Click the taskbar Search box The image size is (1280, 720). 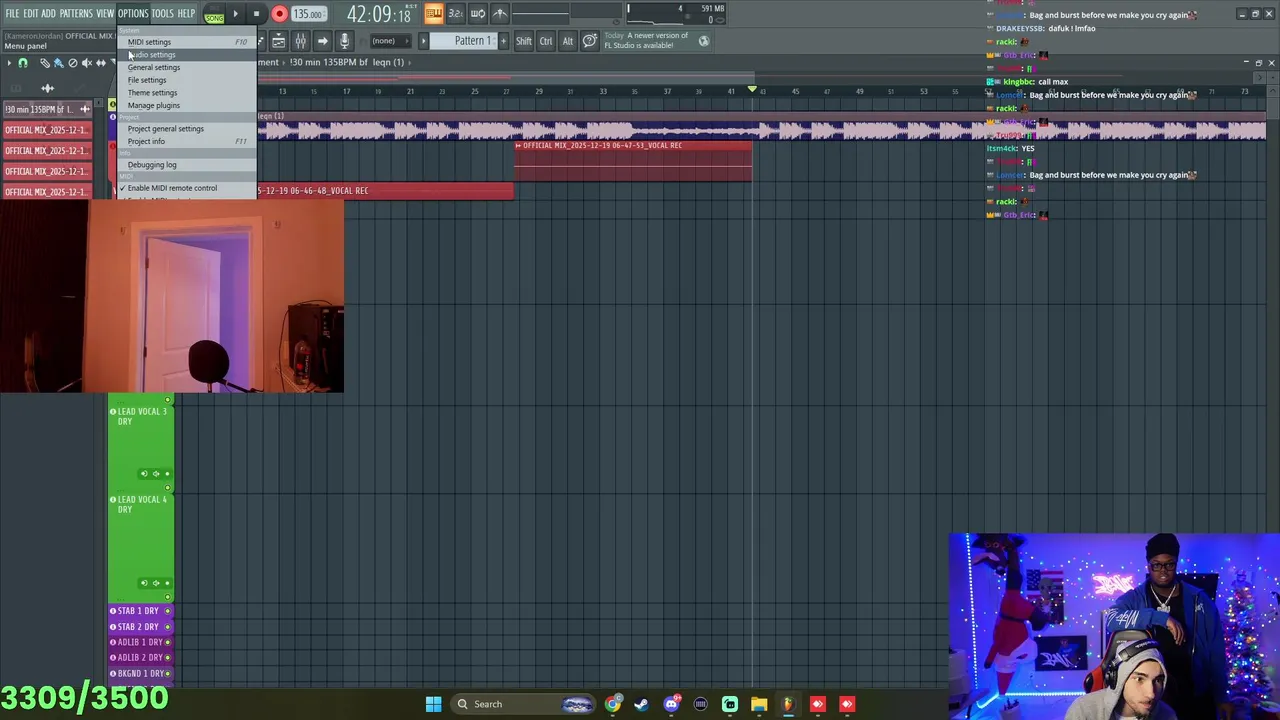pyautogui.click(x=524, y=704)
